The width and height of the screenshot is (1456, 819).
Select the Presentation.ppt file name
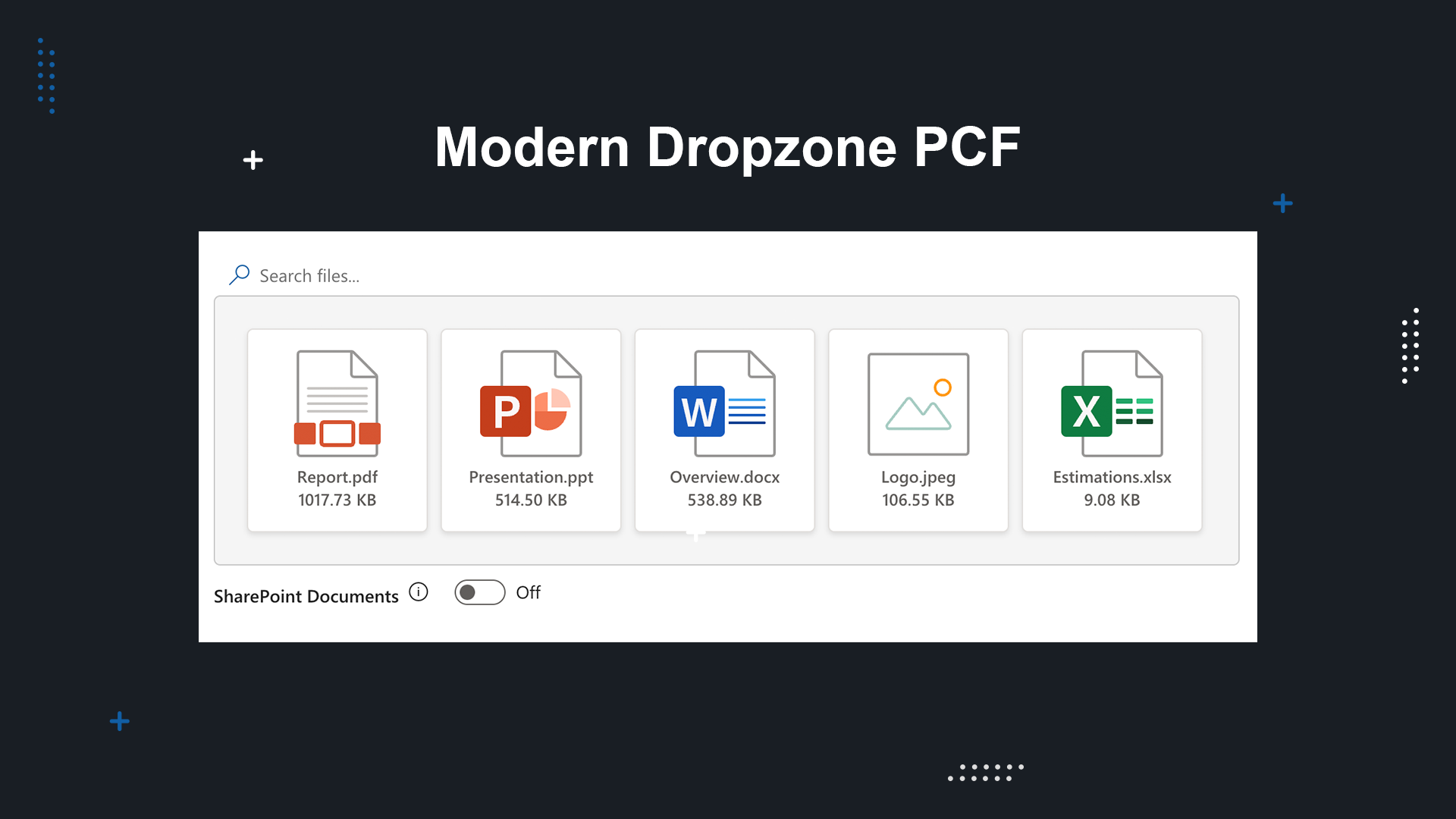531,477
